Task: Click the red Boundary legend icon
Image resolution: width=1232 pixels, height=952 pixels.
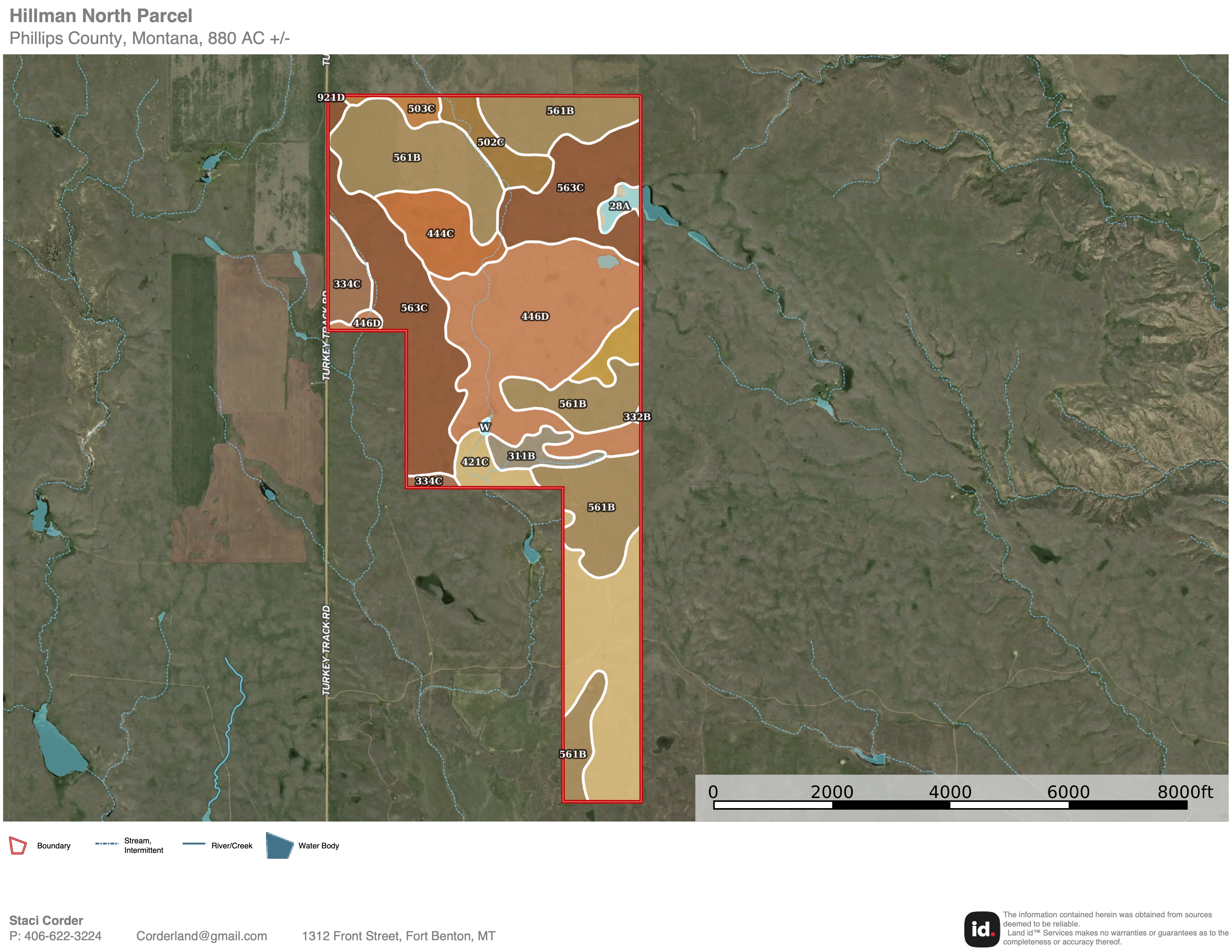Action: [x=18, y=845]
